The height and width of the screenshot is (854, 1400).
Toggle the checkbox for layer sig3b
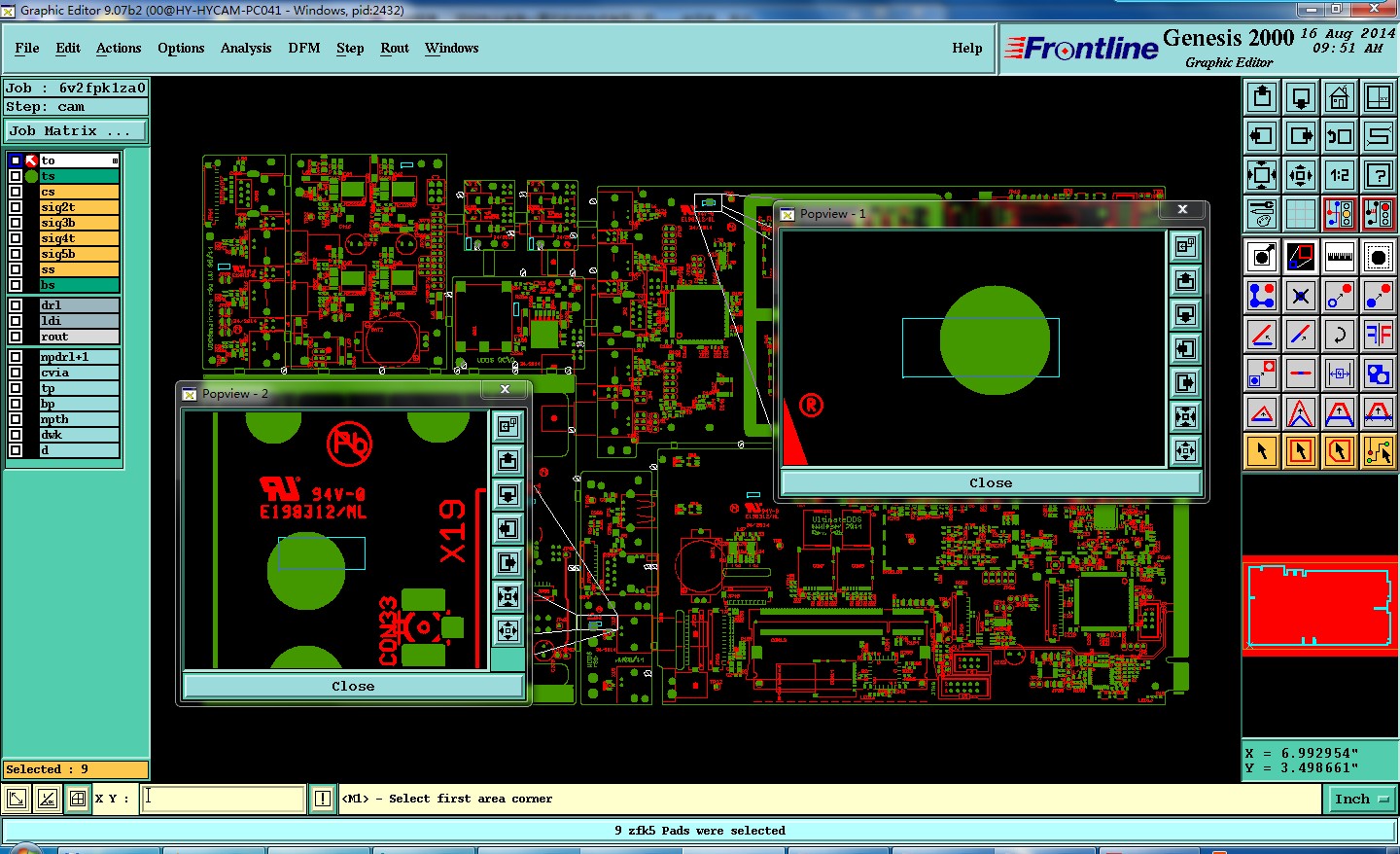[16, 223]
